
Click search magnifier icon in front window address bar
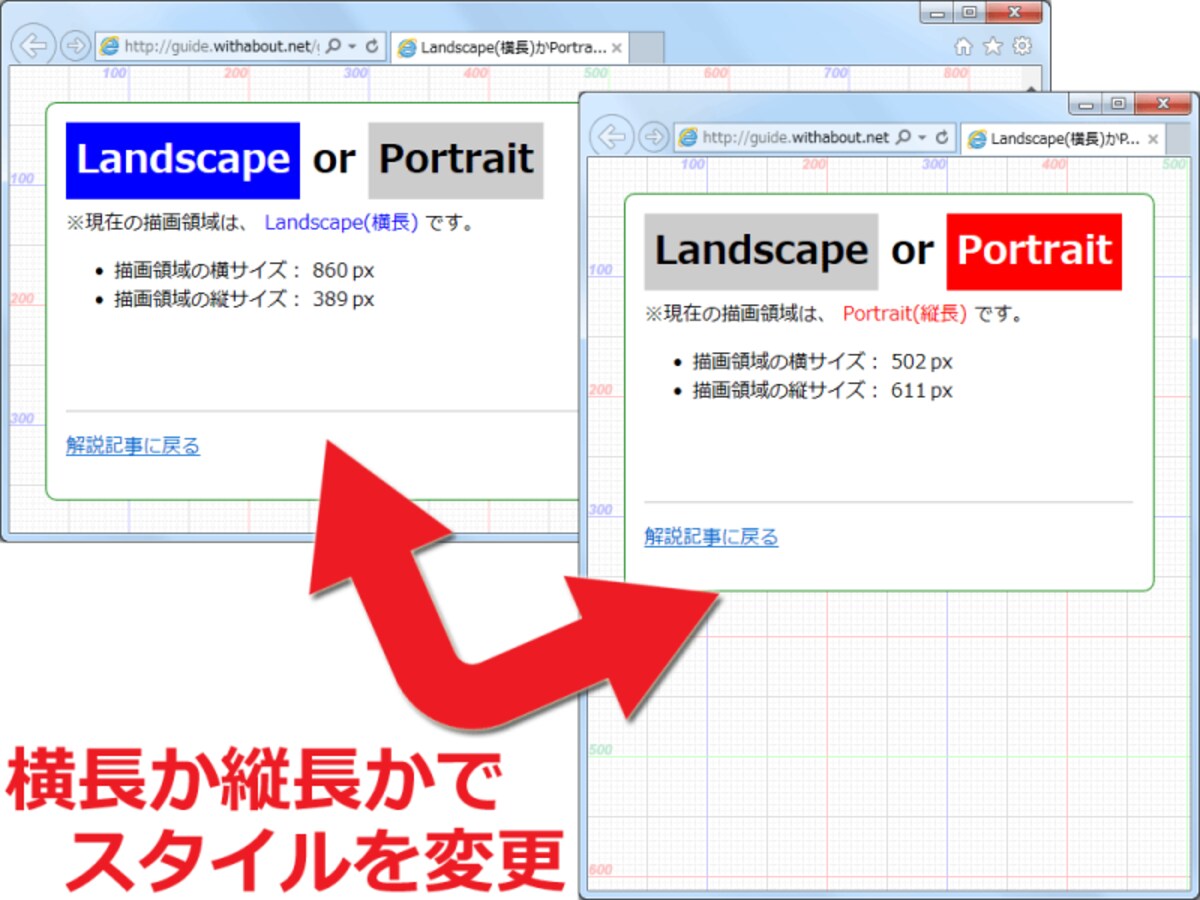coord(904,137)
